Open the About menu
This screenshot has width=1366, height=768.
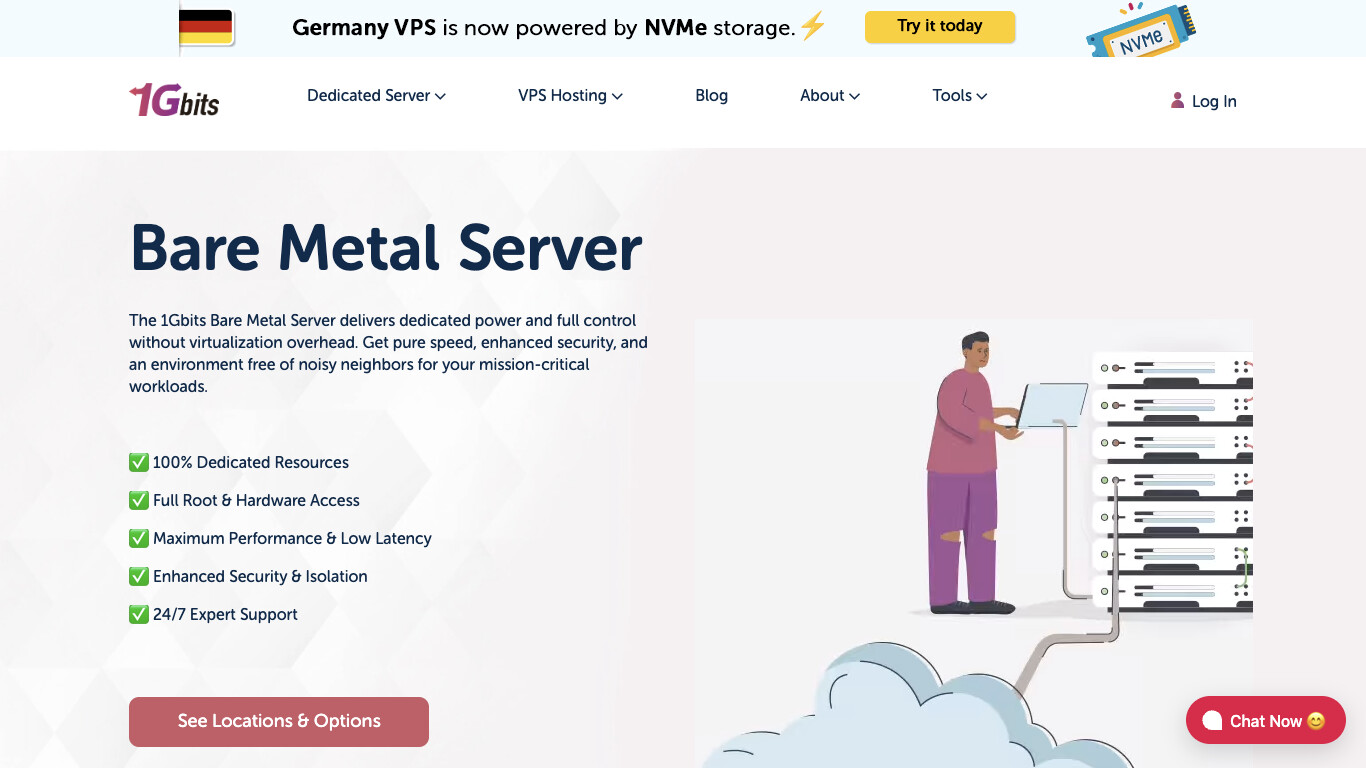(x=829, y=96)
